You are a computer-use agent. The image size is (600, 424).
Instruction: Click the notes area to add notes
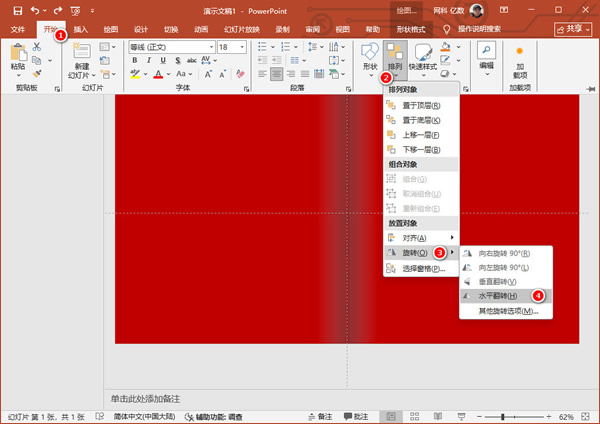(x=300, y=400)
